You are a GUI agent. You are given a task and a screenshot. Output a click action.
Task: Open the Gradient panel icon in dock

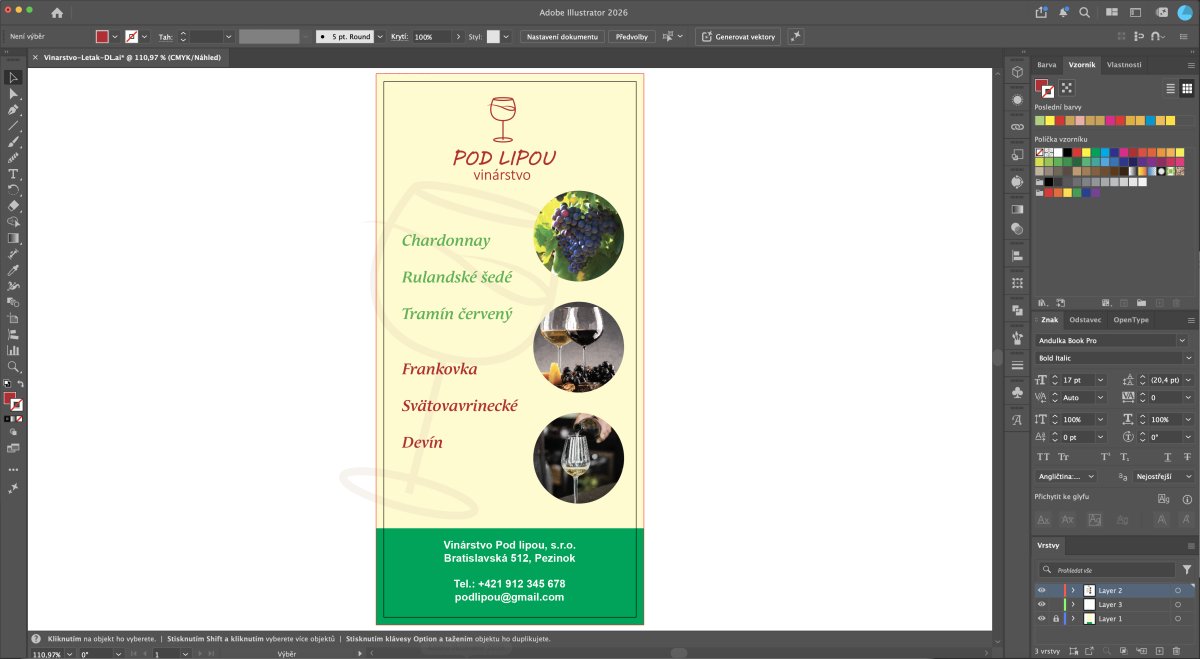(x=1017, y=209)
